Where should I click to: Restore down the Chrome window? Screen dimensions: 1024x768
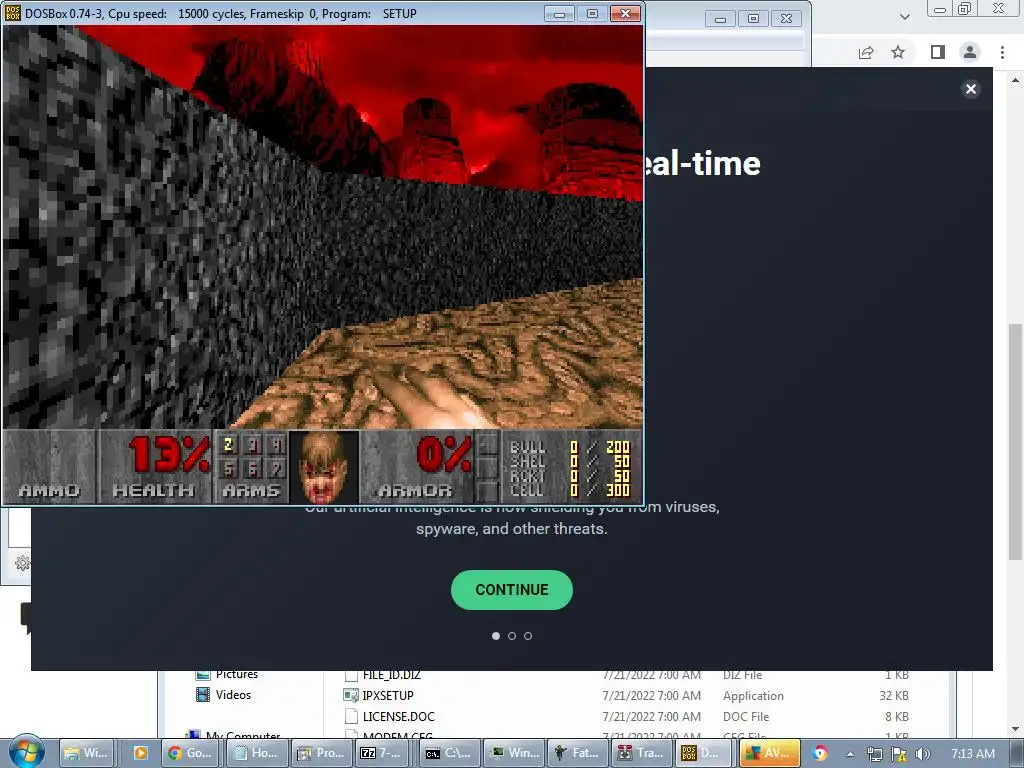pyautogui.click(x=965, y=8)
